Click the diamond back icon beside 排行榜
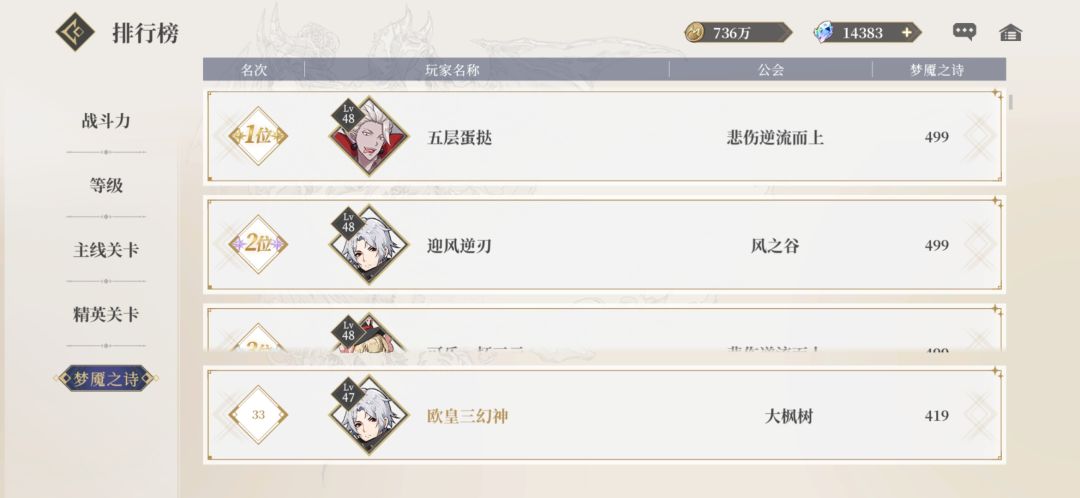This screenshot has width=1080, height=498. click(75, 32)
